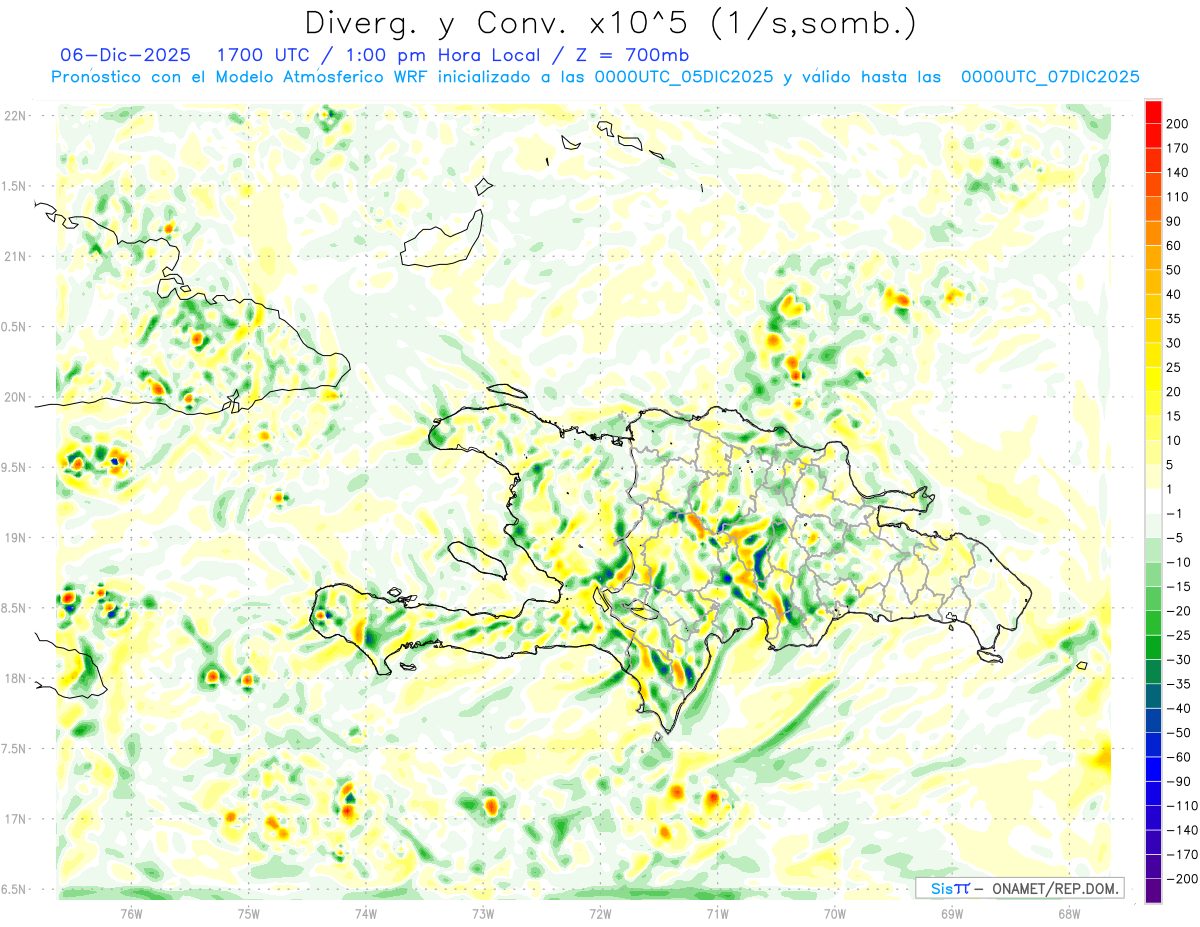1200x927 pixels.
Task: Click the '21N' latitude label
Action: [16, 256]
